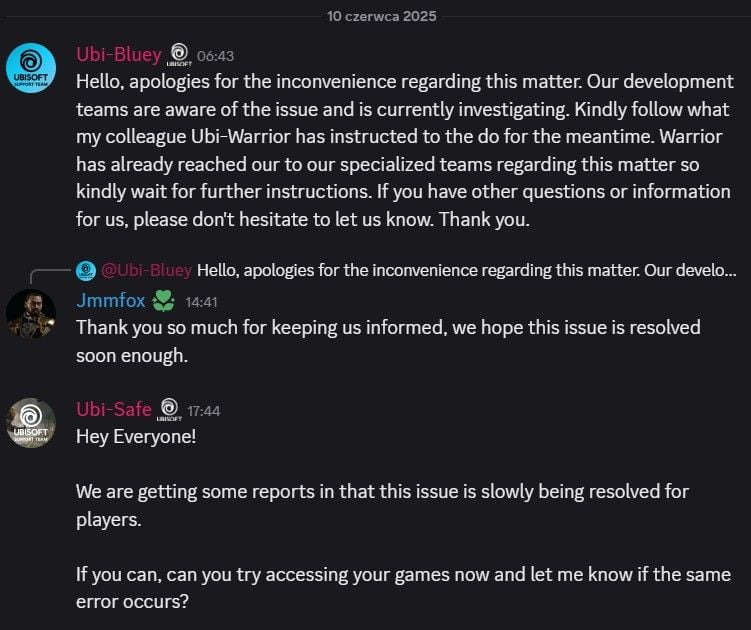Click the @Ubi-Bluey mention in reply preview
The width and height of the screenshot is (751, 630).
(147, 271)
